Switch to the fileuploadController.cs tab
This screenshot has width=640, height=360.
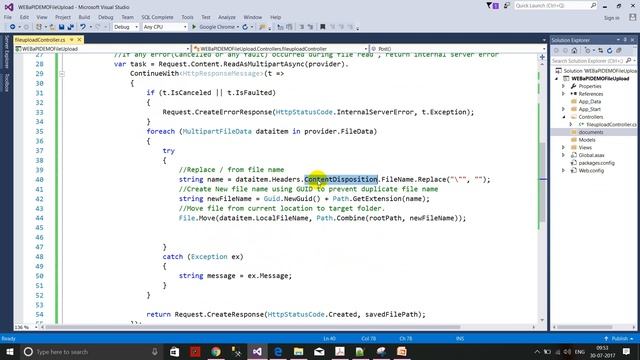pos(40,40)
